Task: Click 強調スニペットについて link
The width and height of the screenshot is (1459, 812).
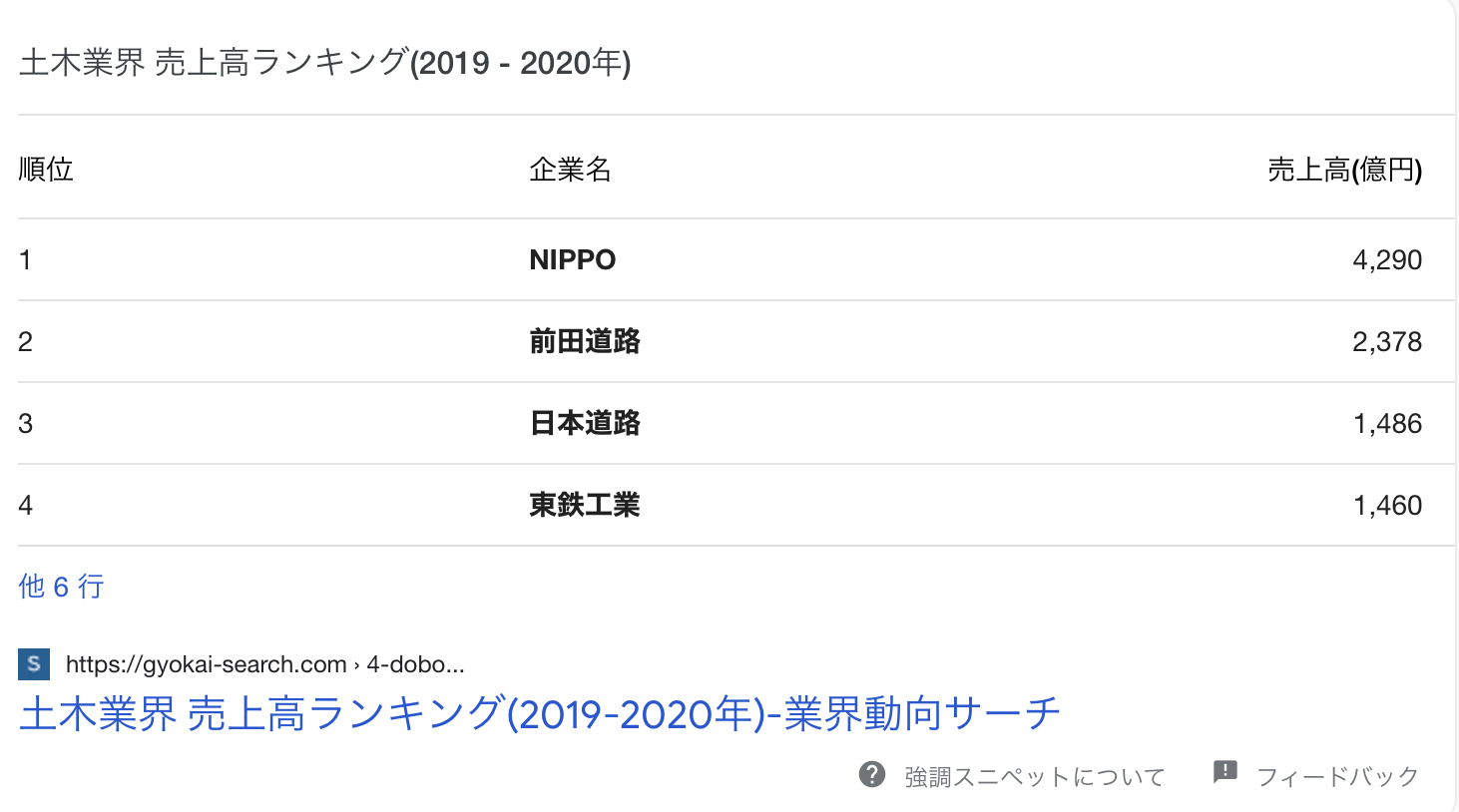Action: tap(1035, 777)
